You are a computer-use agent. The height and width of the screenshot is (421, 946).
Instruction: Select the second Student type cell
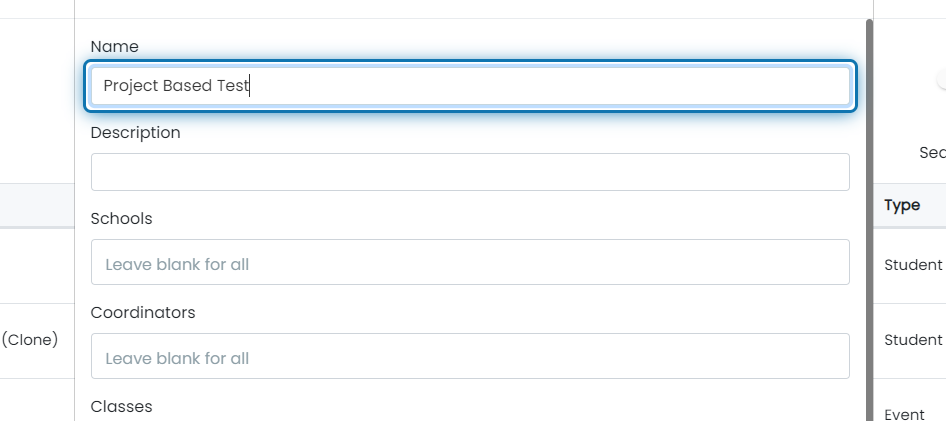pos(913,340)
